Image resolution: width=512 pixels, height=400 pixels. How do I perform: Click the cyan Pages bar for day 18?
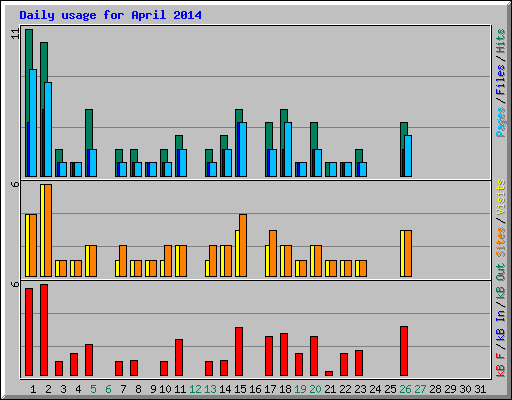click(x=288, y=149)
